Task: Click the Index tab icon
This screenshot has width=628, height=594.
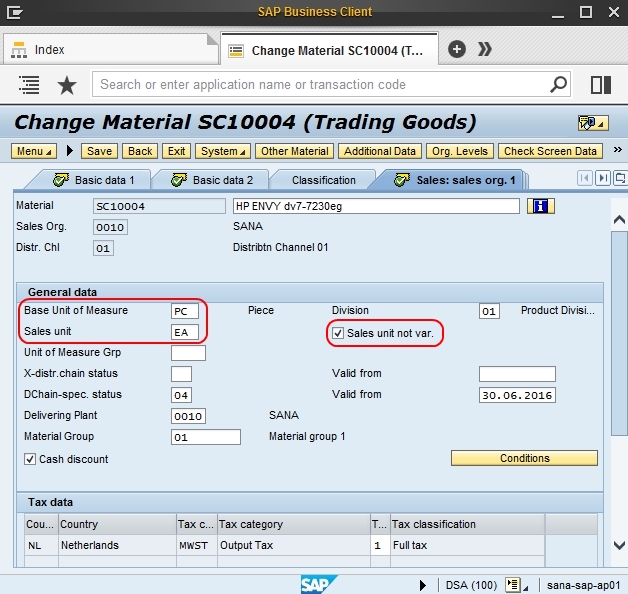Action: tap(19, 50)
